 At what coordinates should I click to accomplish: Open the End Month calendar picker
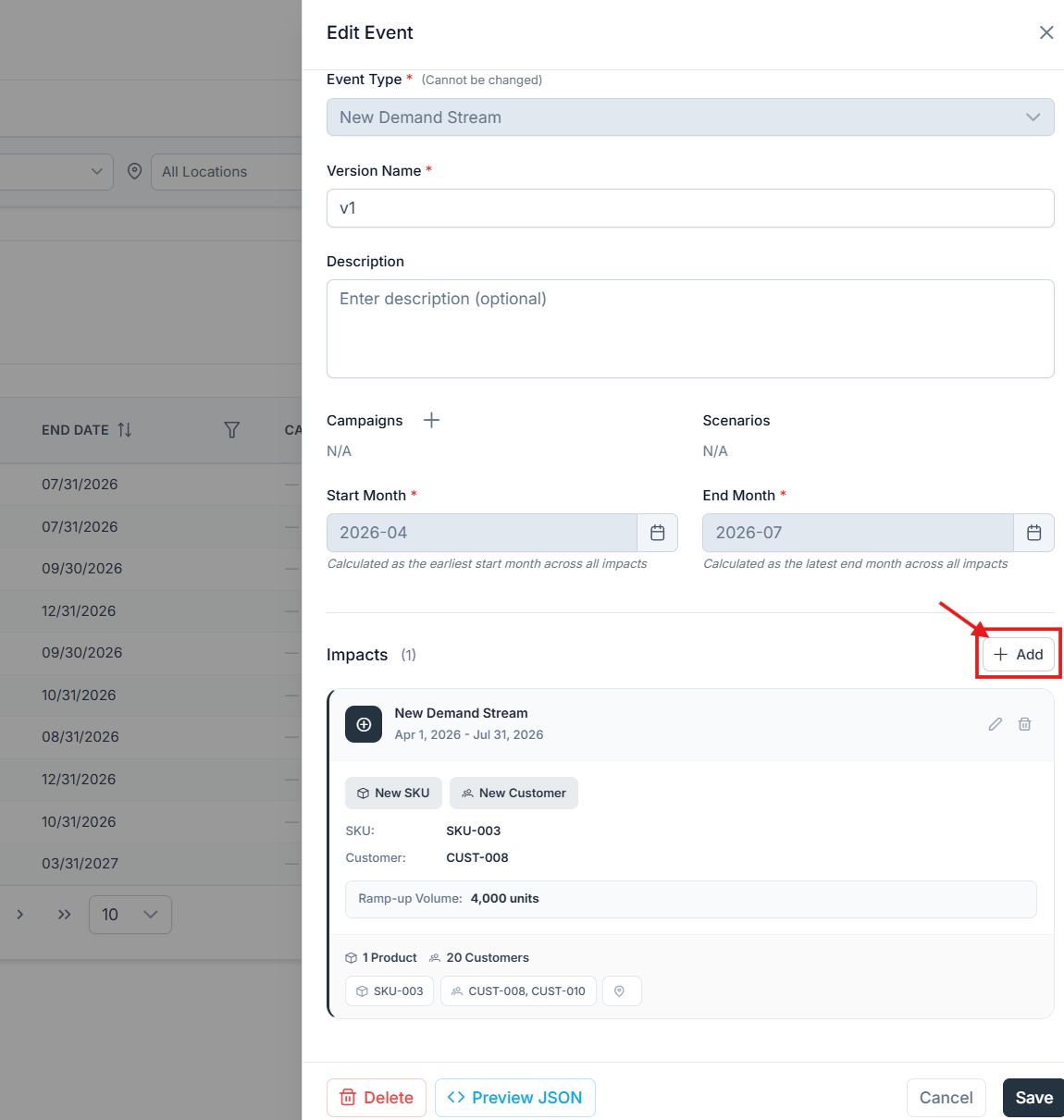[x=1034, y=533]
